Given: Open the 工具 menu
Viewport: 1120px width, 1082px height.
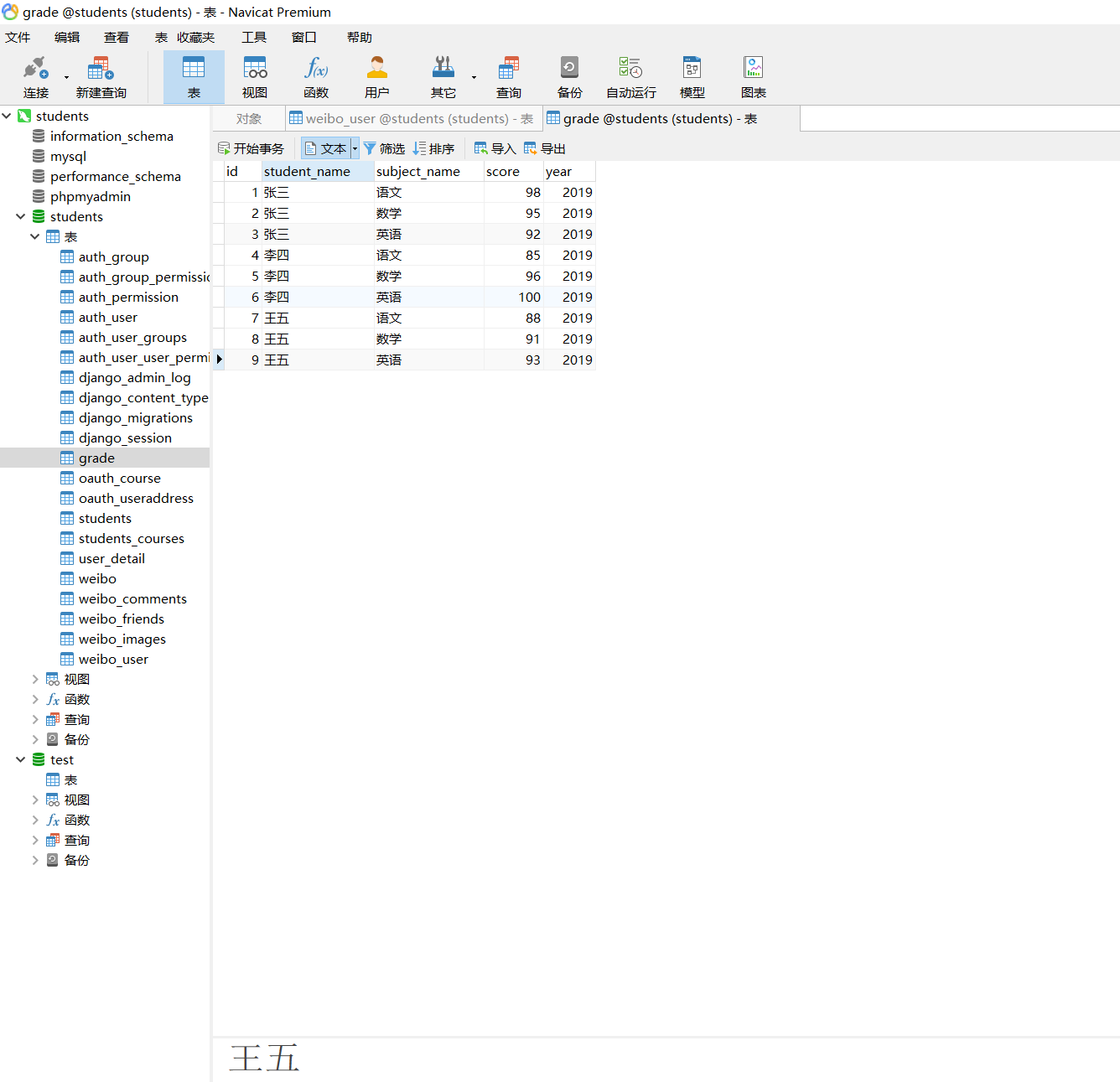Looking at the screenshot, I should [254, 37].
